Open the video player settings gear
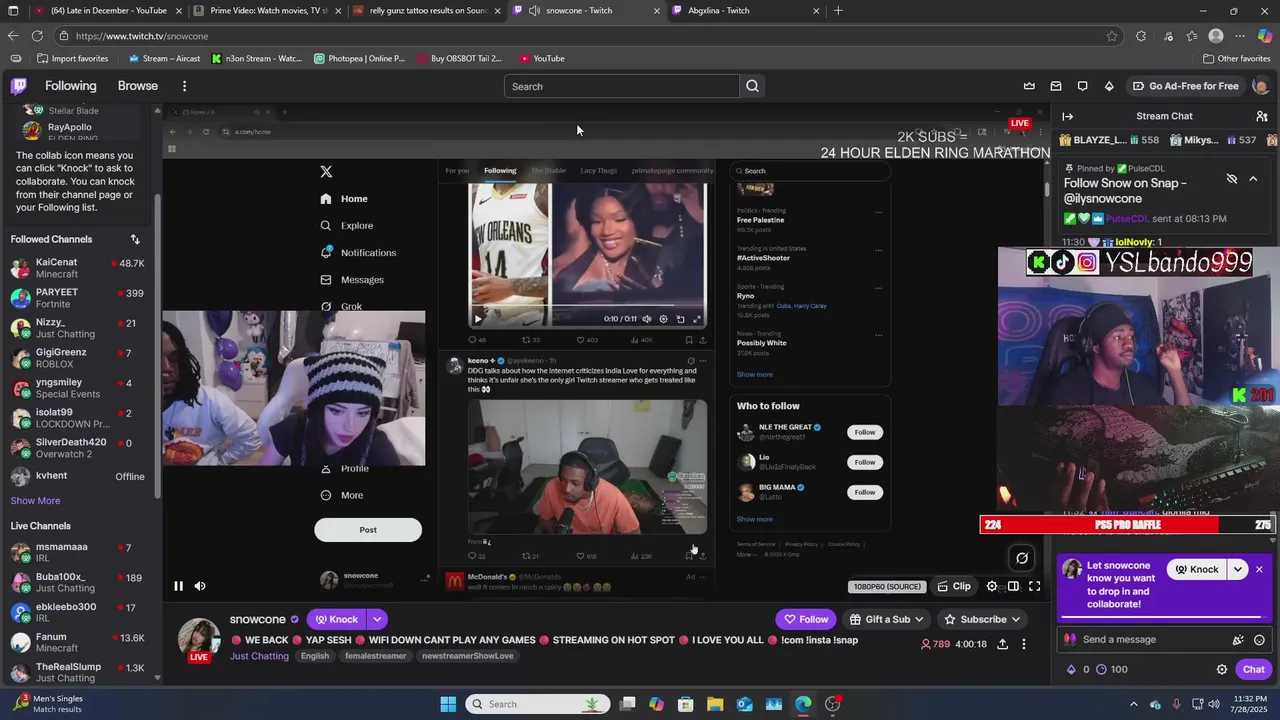 pos(992,586)
